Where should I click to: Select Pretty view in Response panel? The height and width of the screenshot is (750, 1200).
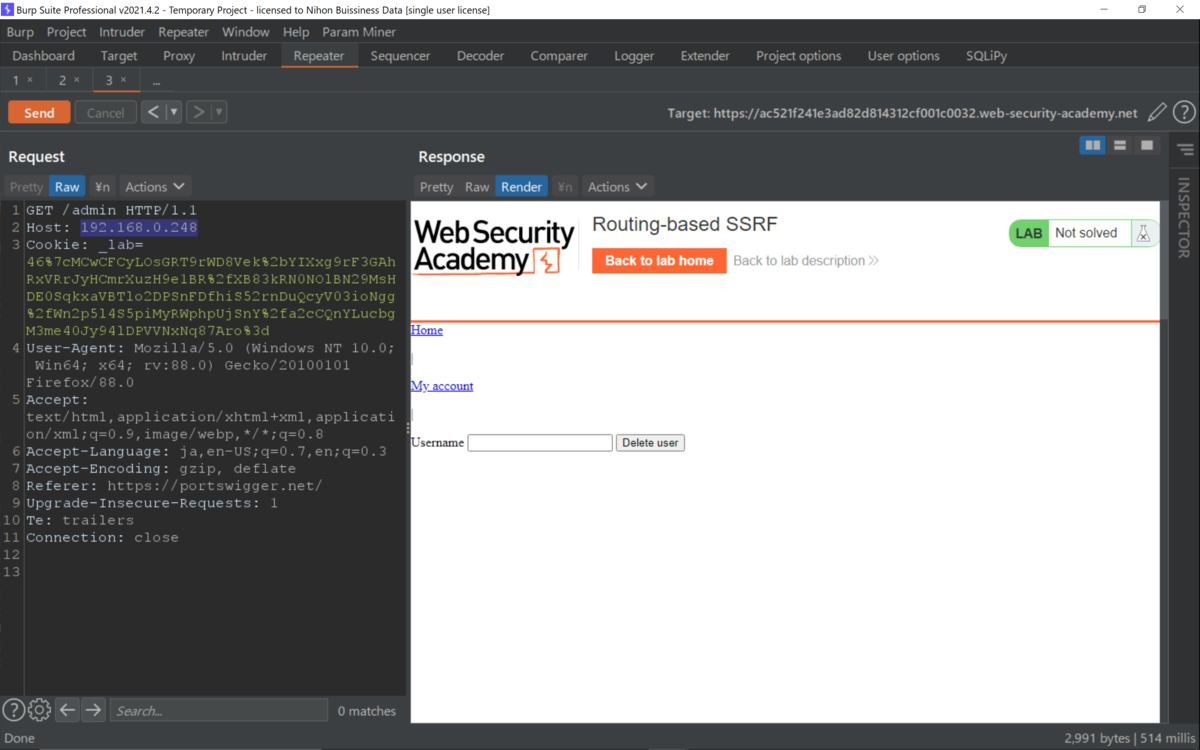(x=436, y=187)
